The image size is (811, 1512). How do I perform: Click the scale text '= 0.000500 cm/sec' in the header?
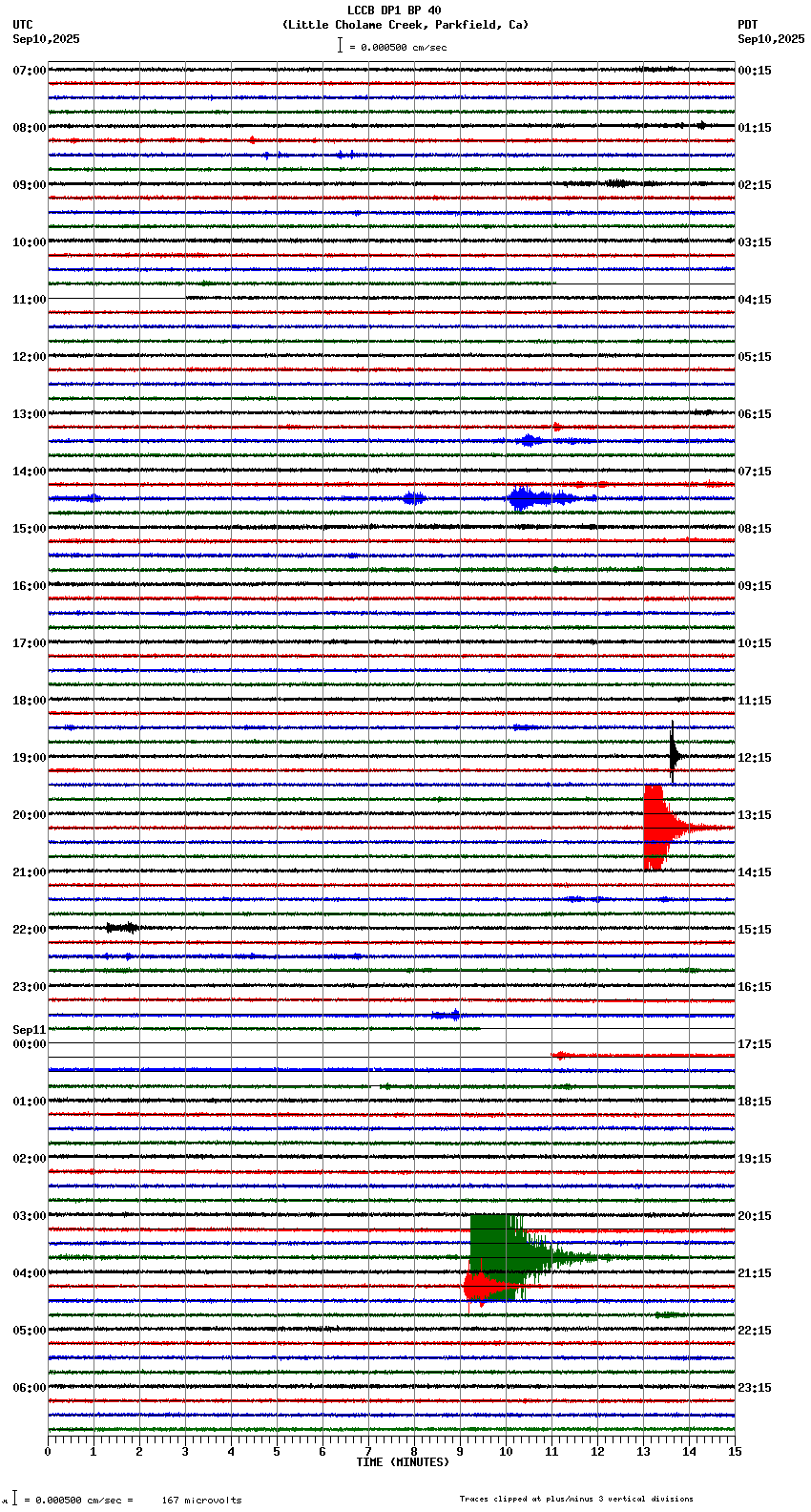click(x=398, y=47)
